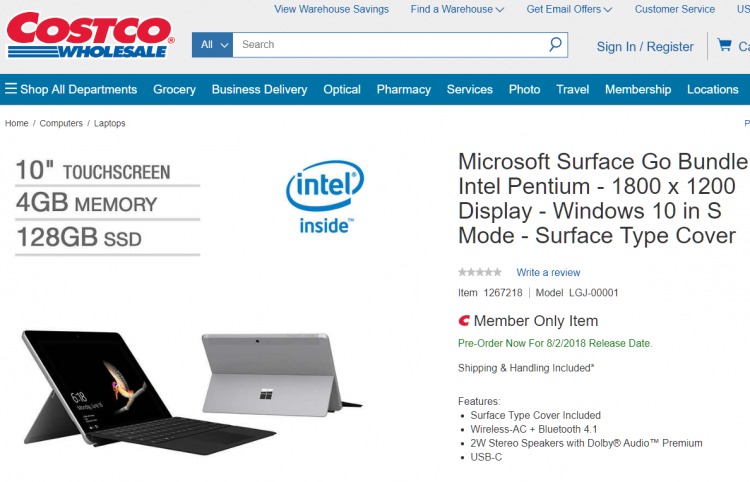Follow the Computers breadcrumb link

pyautogui.click(x=61, y=123)
